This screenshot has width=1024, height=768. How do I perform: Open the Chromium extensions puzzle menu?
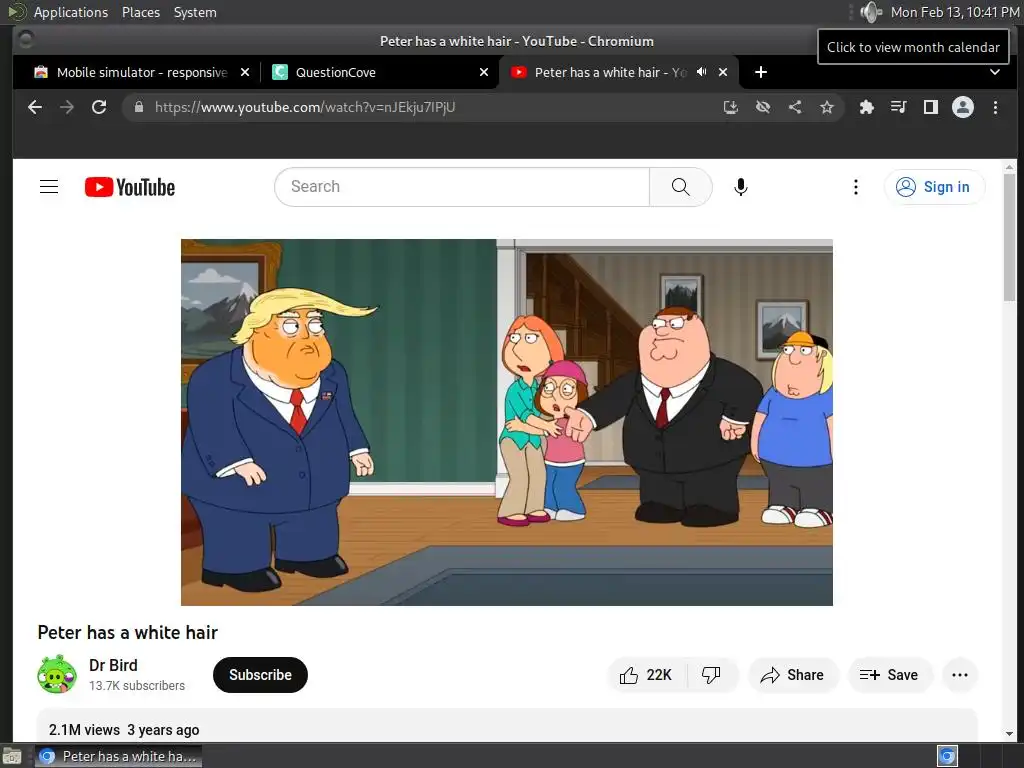867,107
